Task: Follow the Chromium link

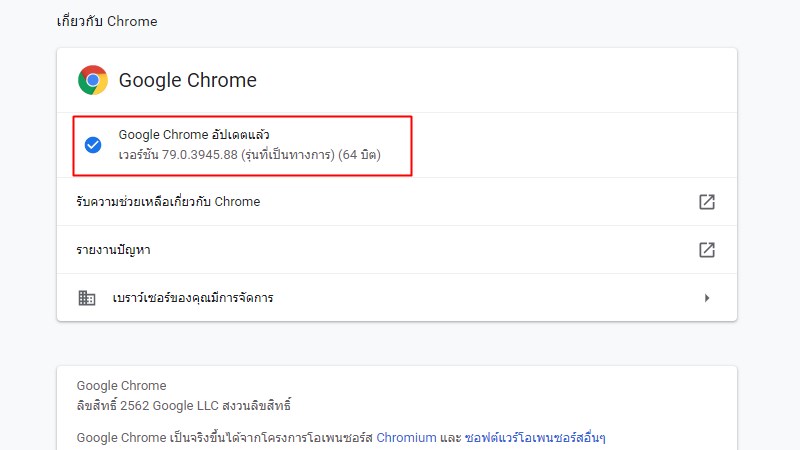Action: pos(406,438)
